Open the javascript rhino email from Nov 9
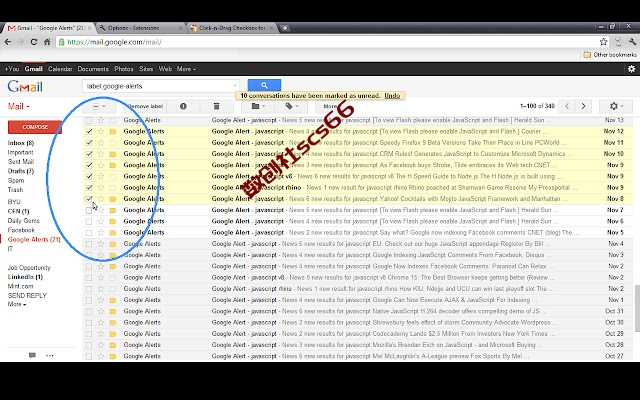Screen dimensions: 640x400 point(357,188)
